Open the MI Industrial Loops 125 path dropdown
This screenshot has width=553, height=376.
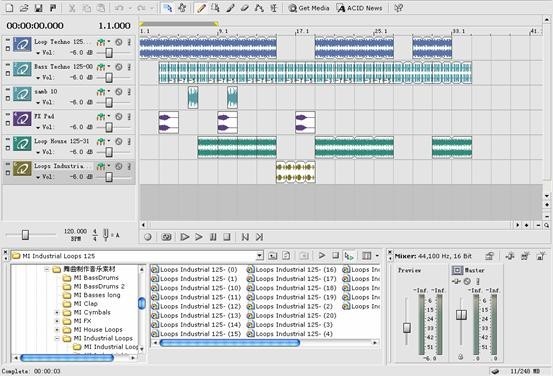(260, 256)
